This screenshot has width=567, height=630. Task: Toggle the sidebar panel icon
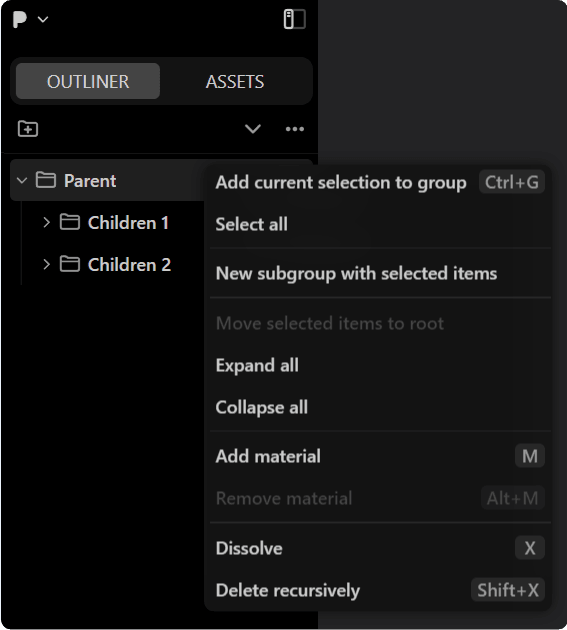click(295, 19)
